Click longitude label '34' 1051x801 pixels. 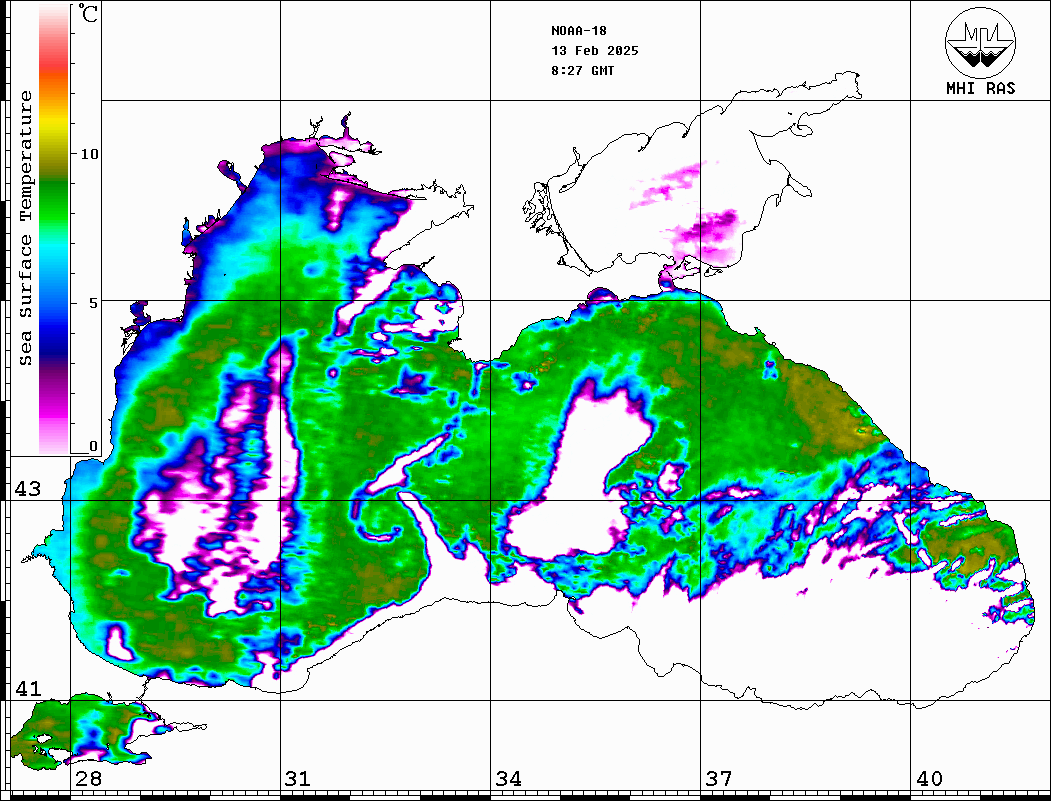point(508,778)
